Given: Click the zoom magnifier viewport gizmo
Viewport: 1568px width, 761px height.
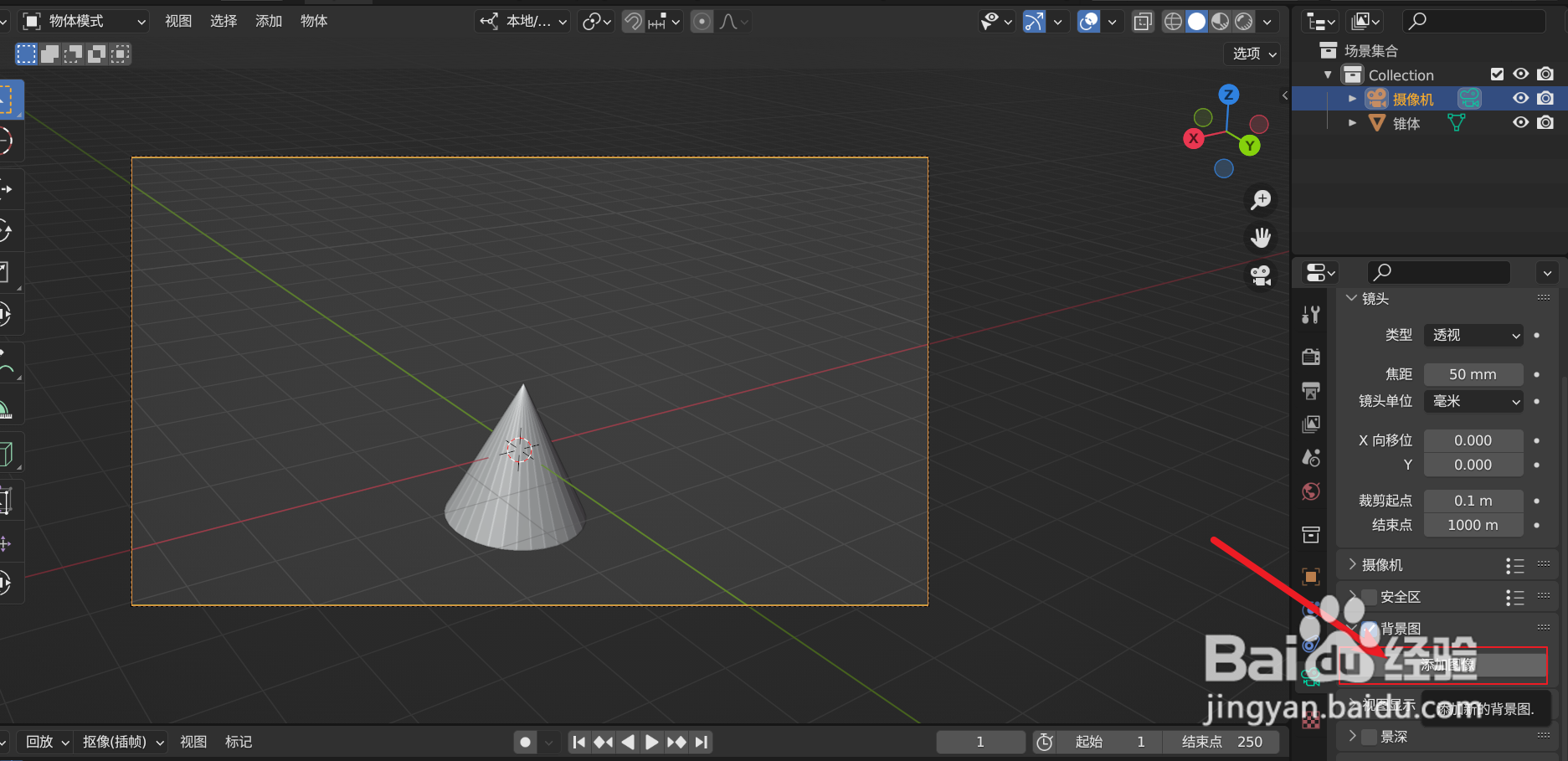Looking at the screenshot, I should [1261, 199].
